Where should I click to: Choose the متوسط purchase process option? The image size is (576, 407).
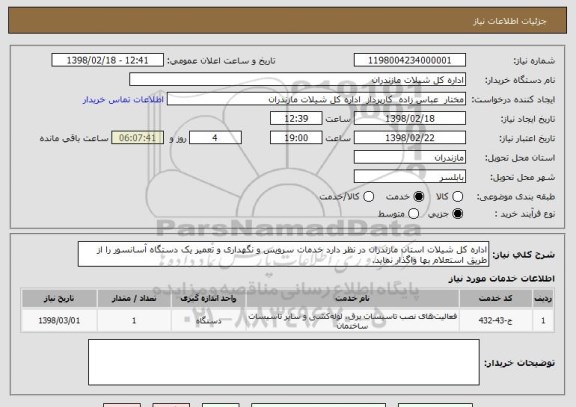[413, 213]
